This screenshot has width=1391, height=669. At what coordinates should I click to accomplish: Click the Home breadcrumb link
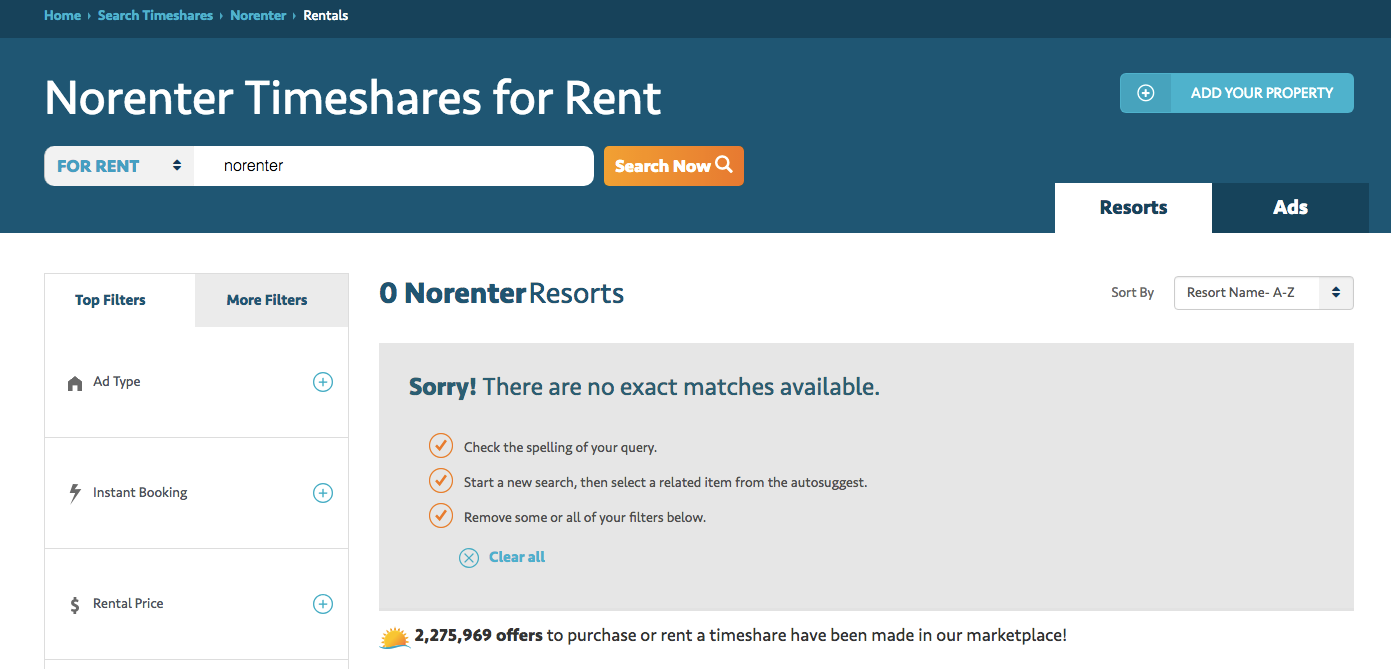[62, 15]
